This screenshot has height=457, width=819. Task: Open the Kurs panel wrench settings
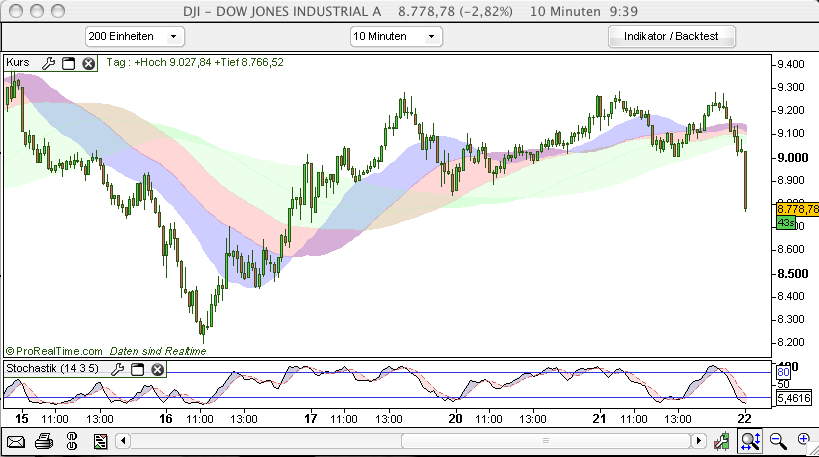pos(49,63)
